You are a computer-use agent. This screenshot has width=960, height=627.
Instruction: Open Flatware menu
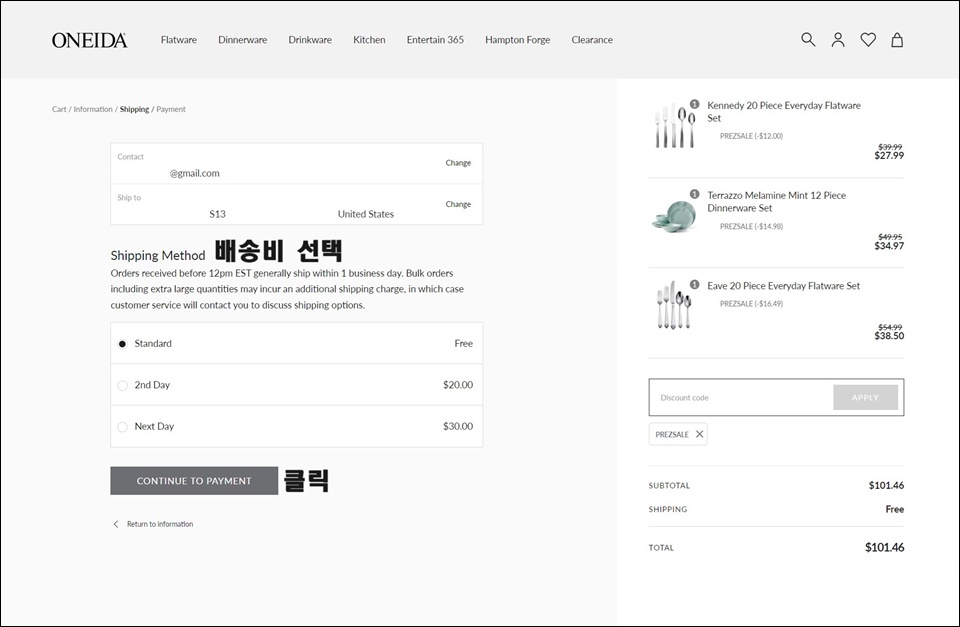click(x=179, y=40)
